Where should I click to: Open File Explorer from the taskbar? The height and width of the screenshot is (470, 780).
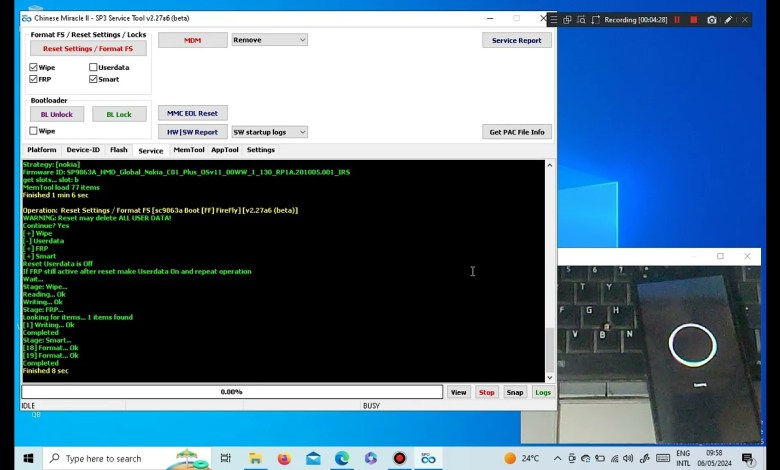255,458
